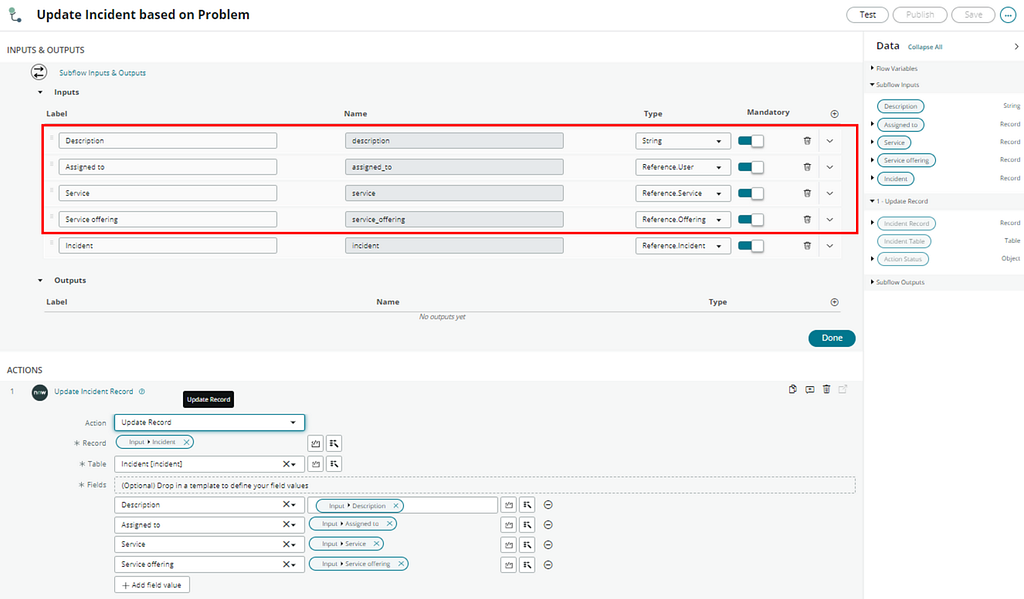Open script editor for Record field
The width and height of the screenshot is (1024, 599).
[x=315, y=444]
